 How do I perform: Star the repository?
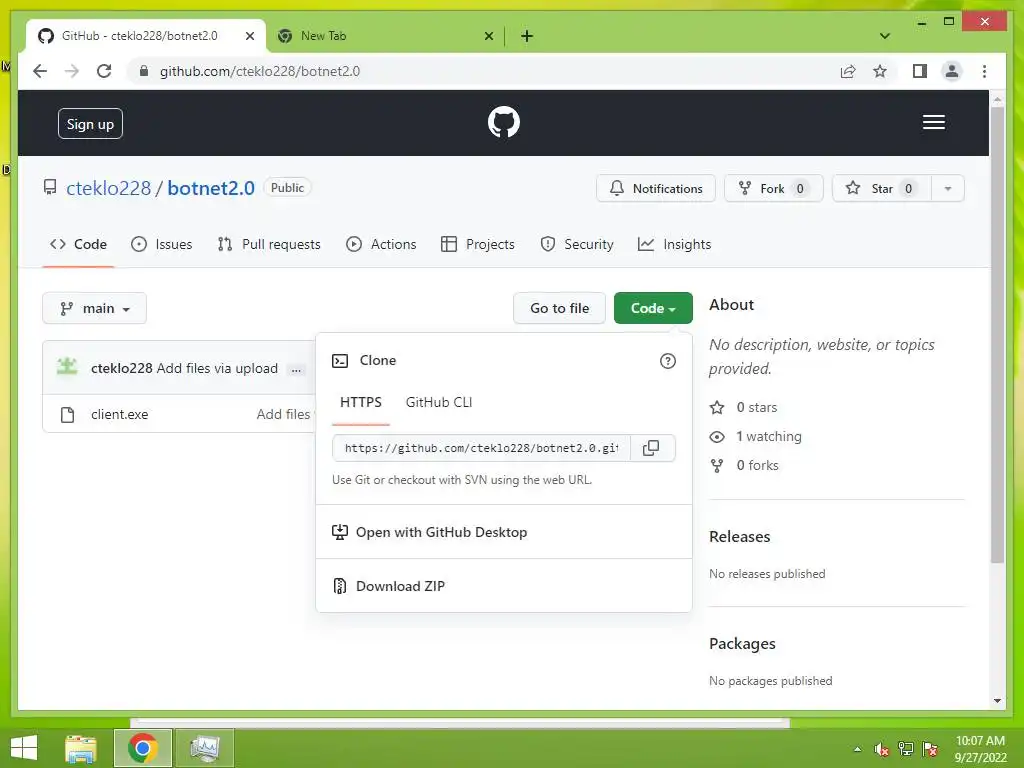click(x=882, y=189)
